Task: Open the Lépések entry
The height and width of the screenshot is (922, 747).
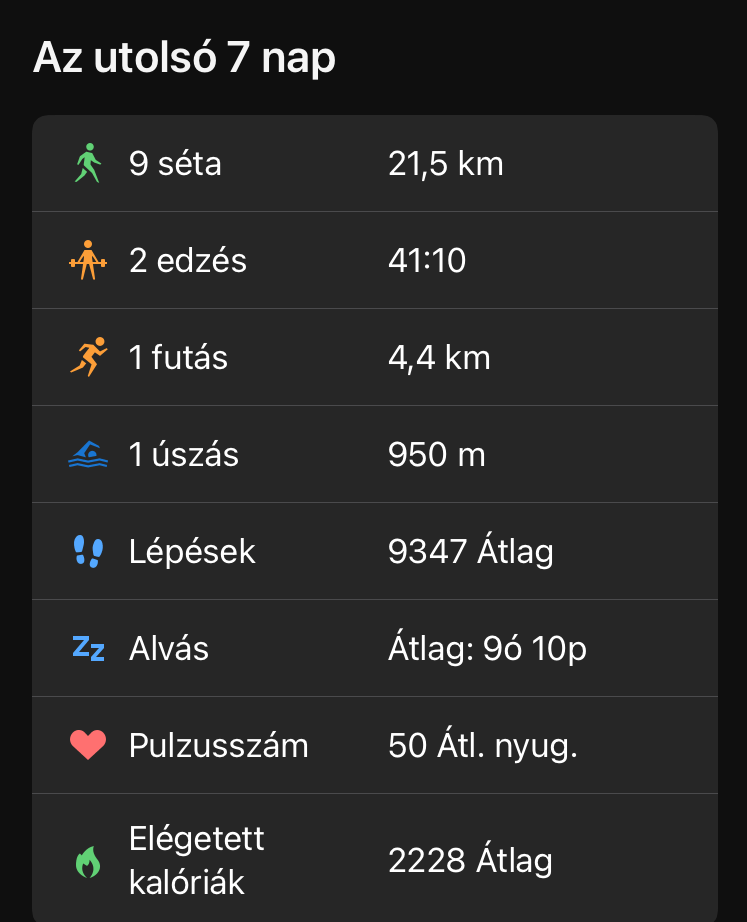Action: (x=192, y=552)
